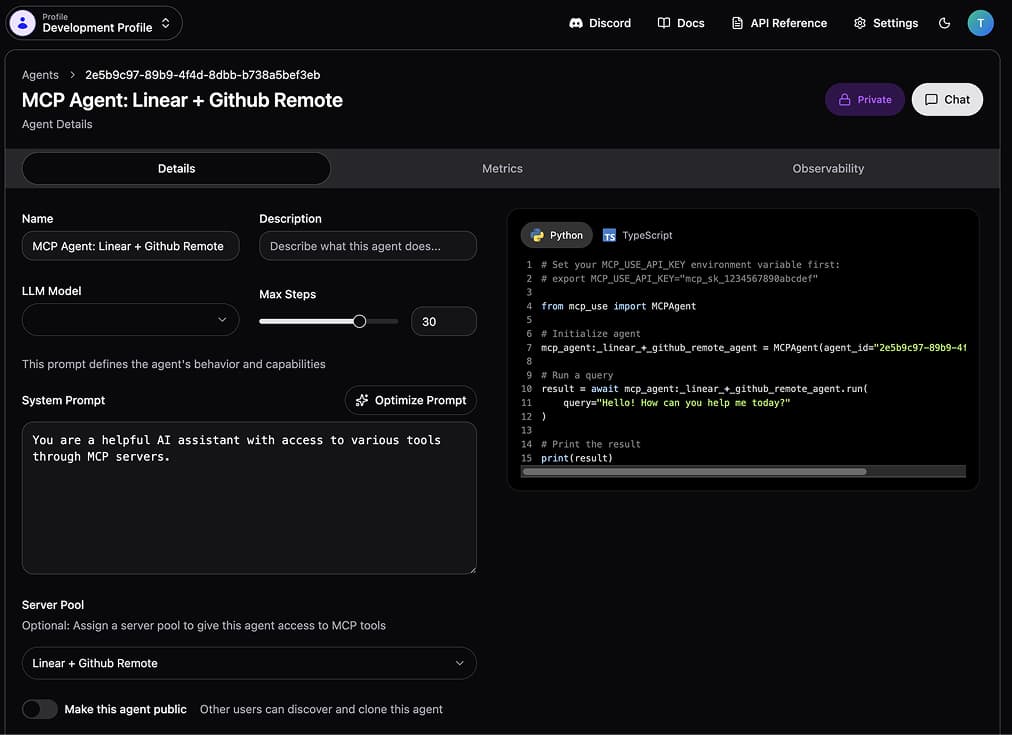
Task: Switch the Development Profile selector
Action: click(x=93, y=22)
